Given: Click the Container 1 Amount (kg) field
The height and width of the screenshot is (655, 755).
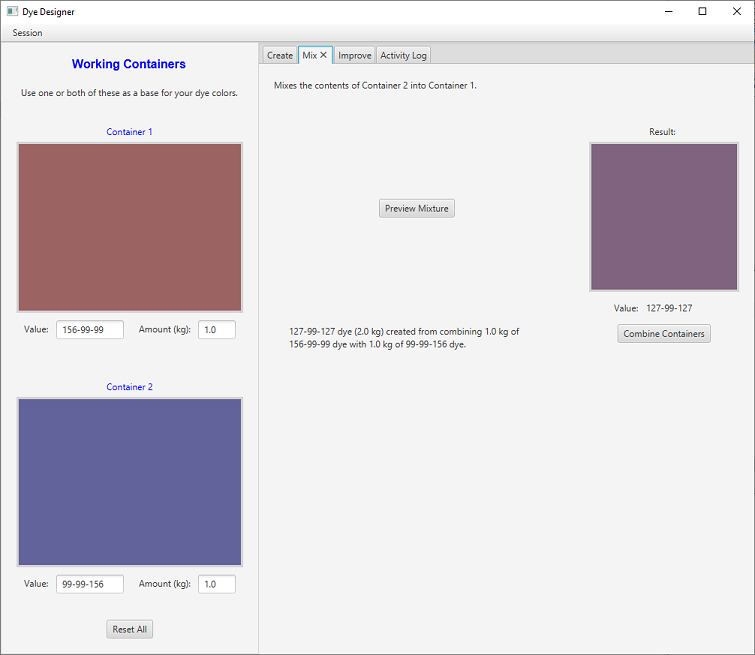Looking at the screenshot, I should click(x=216, y=329).
